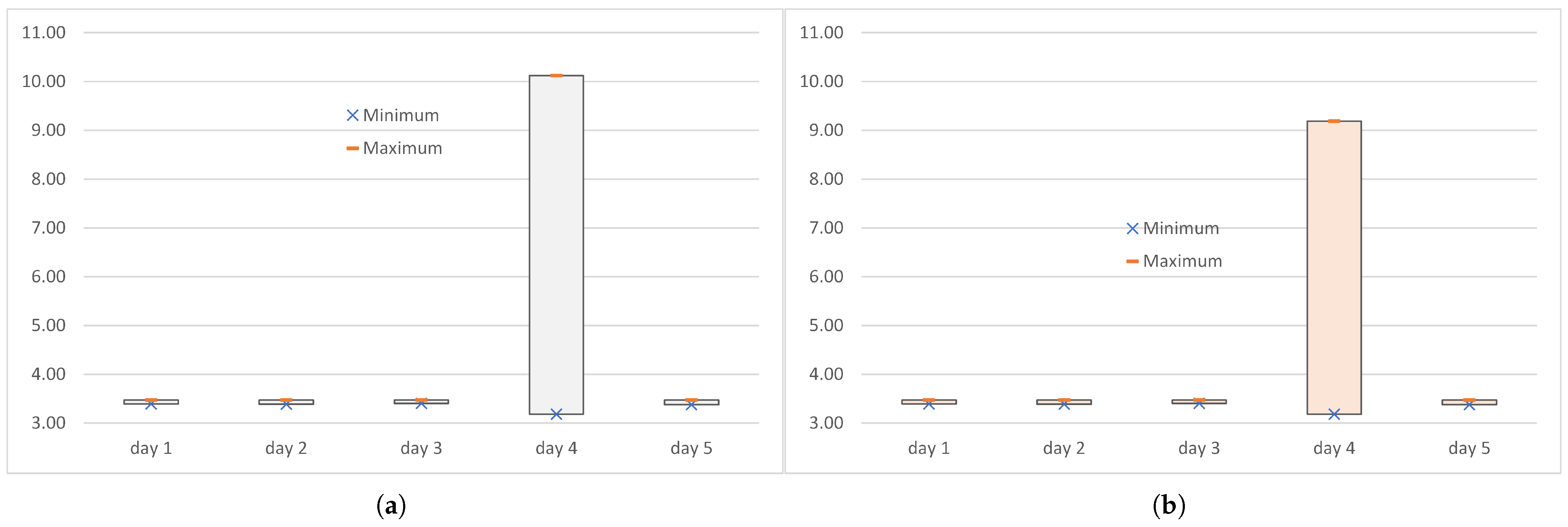Click the blue X Minimum legend marker in chart a

coord(353,115)
